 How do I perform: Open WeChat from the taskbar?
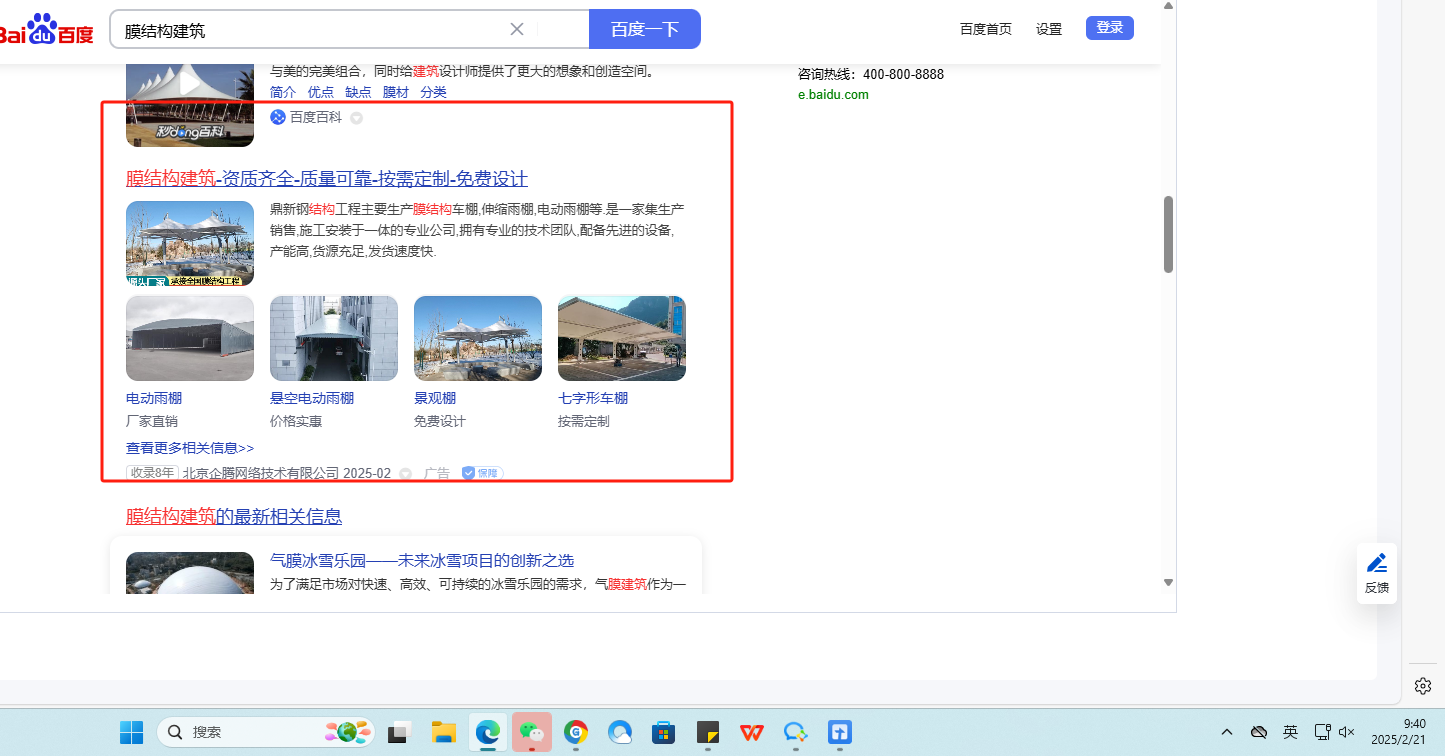tap(532, 732)
